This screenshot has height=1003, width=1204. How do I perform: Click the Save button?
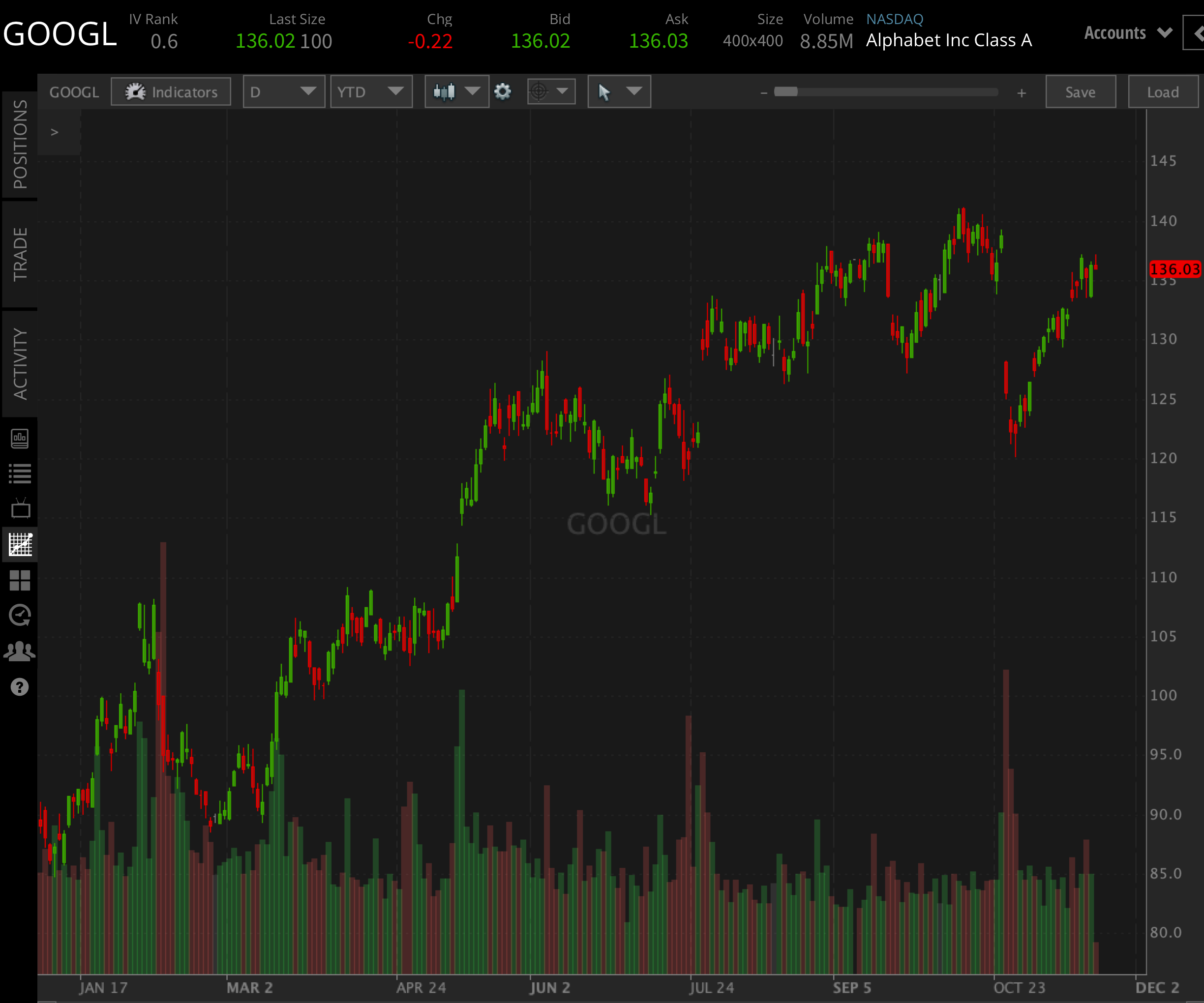1080,92
